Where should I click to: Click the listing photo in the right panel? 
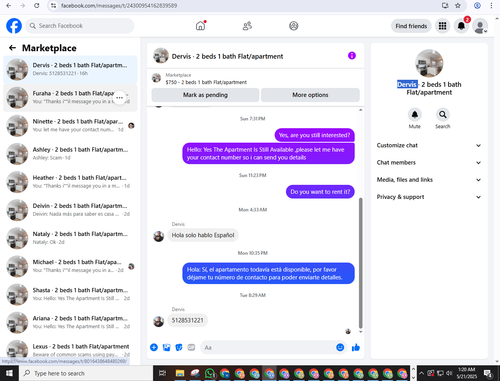click(x=429, y=63)
